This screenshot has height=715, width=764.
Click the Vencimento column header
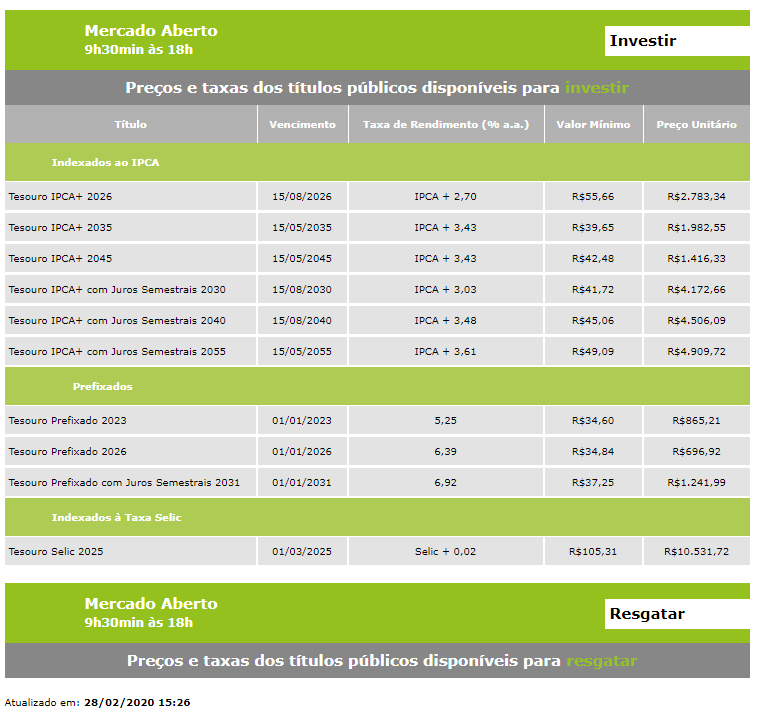(303, 125)
